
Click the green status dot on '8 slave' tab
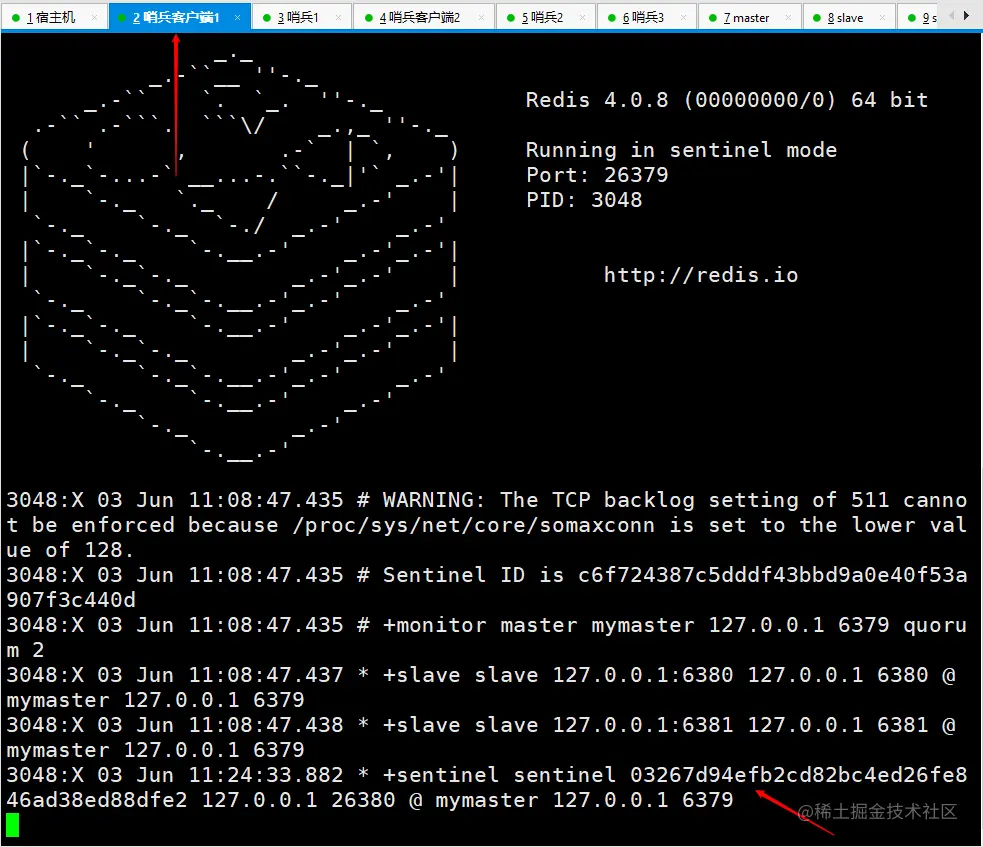point(816,18)
